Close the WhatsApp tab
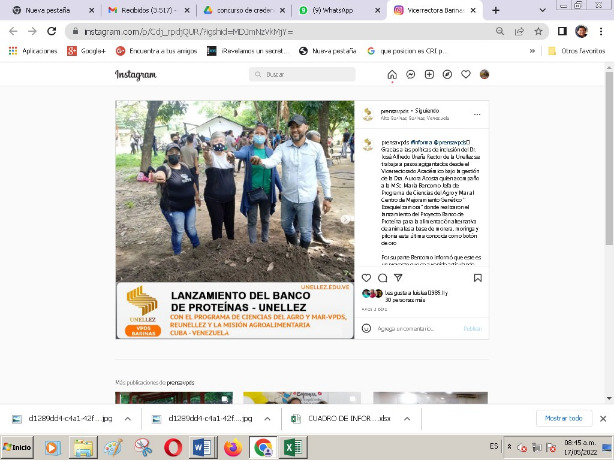This screenshot has width=614, height=460. [377, 11]
